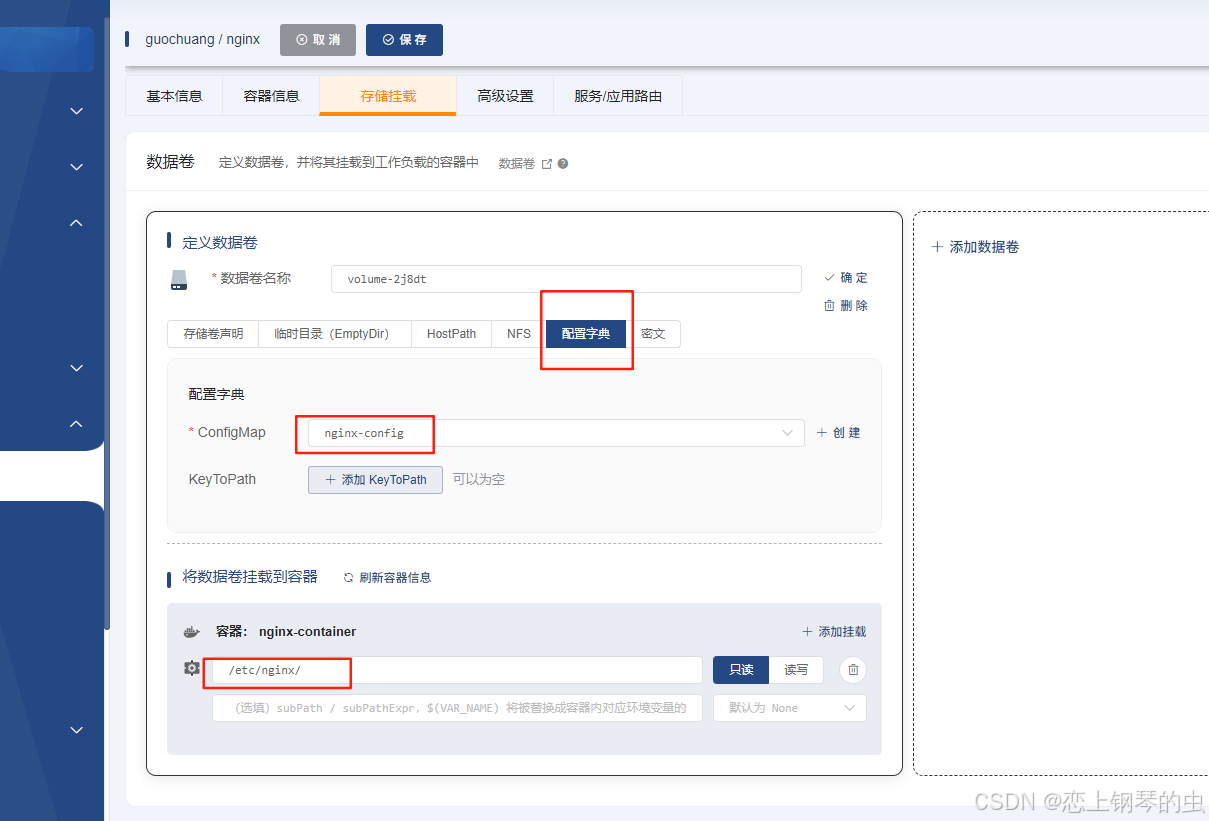Screen dimensions: 1209x821
Task: Collapse the third sidebar up chevron
Action: pyautogui.click(x=77, y=222)
